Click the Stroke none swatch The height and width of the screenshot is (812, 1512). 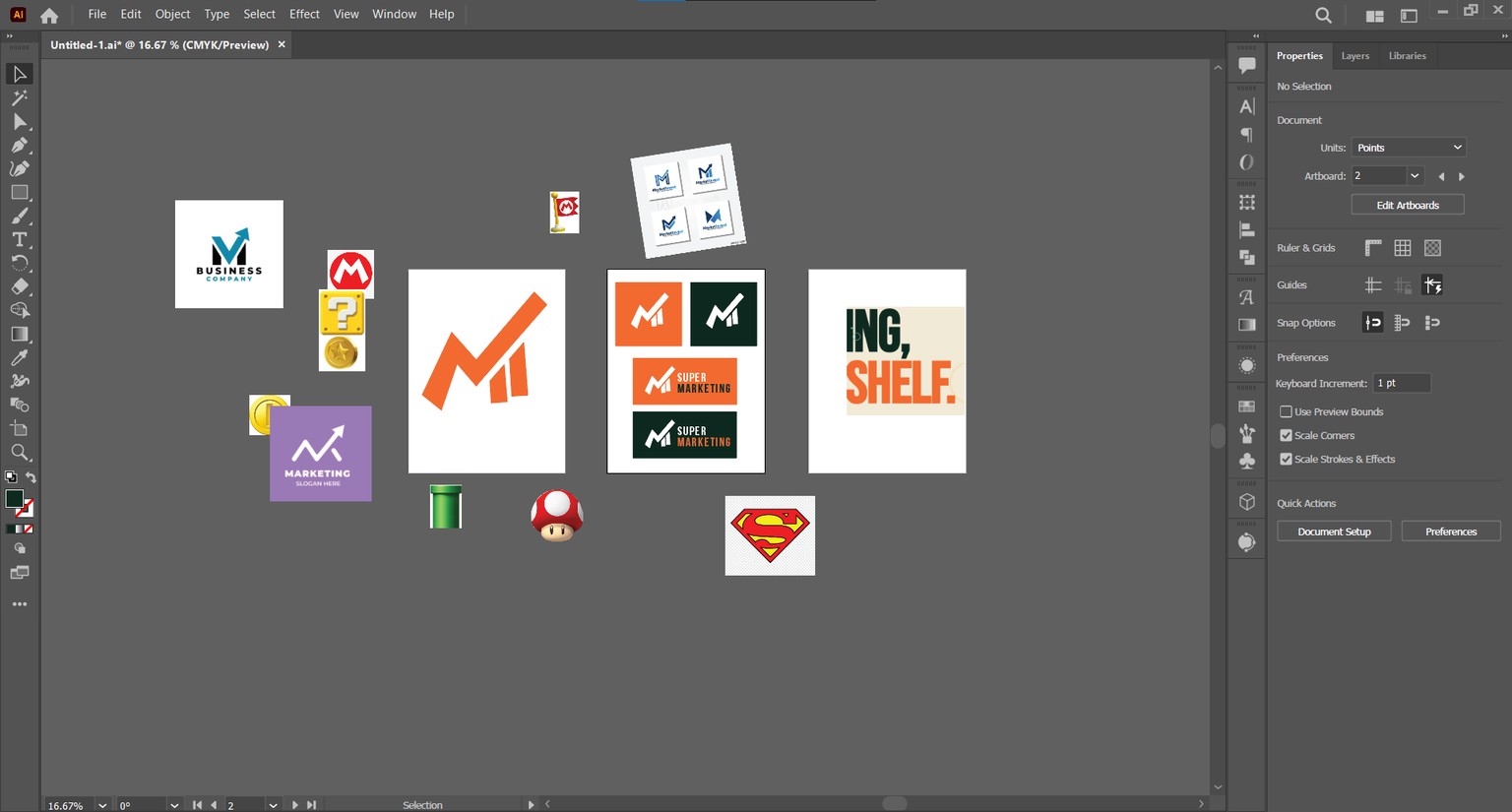(x=26, y=509)
